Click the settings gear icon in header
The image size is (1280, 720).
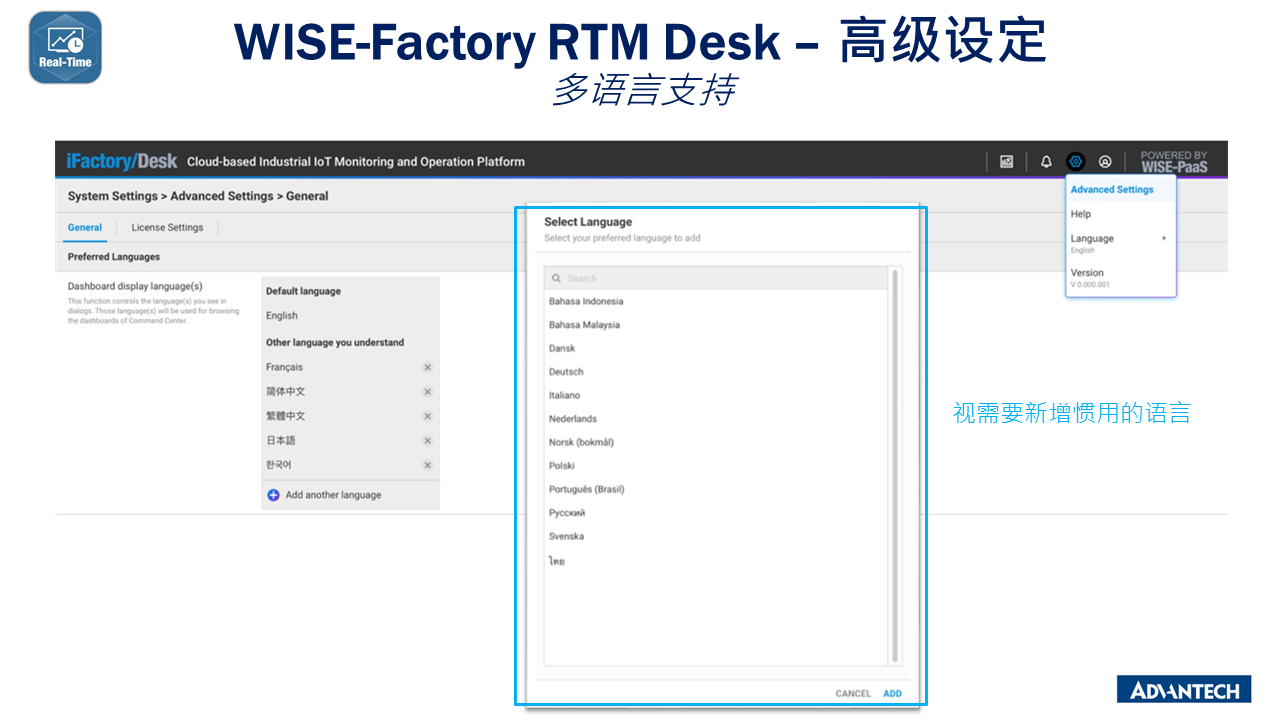[1075, 161]
